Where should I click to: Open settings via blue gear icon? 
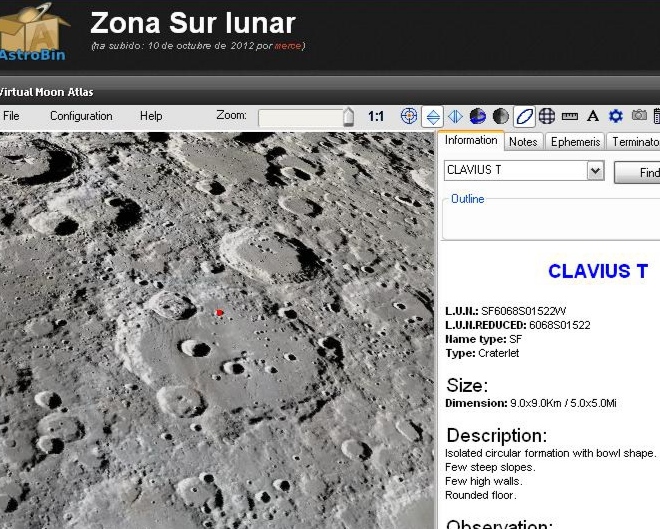pos(616,116)
